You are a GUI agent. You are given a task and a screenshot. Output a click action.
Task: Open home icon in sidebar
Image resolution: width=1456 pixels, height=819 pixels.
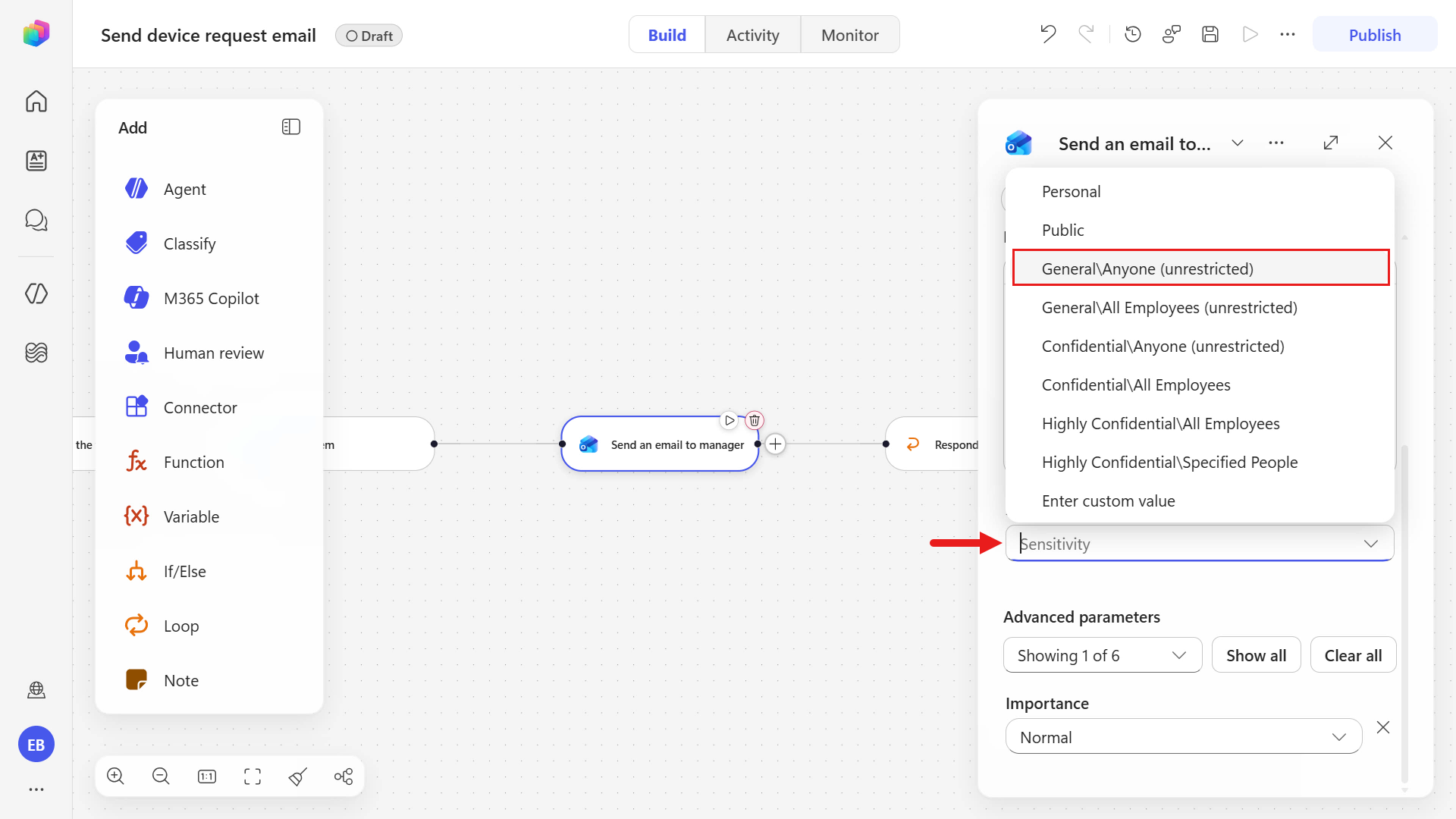[x=36, y=101]
